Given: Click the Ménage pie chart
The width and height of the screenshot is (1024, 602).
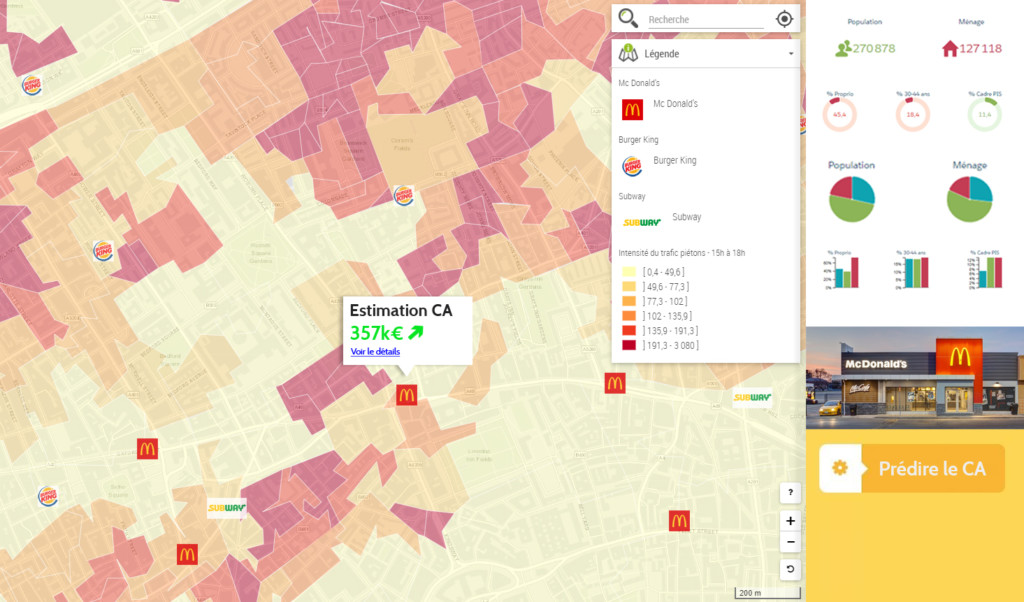Looking at the screenshot, I should tap(969, 198).
